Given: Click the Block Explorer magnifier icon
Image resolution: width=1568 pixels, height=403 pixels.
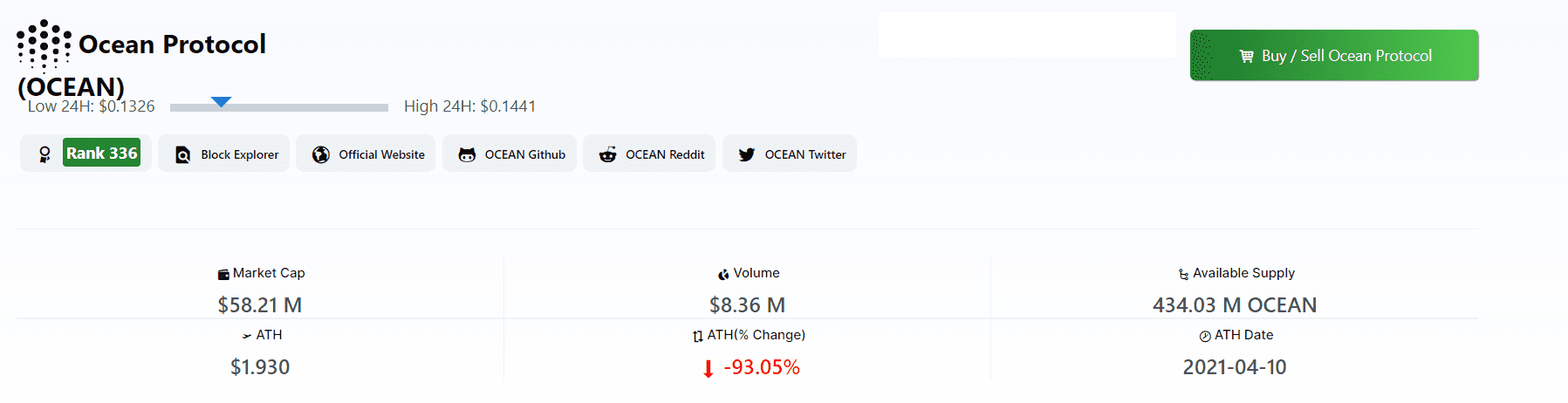Looking at the screenshot, I should click(182, 154).
